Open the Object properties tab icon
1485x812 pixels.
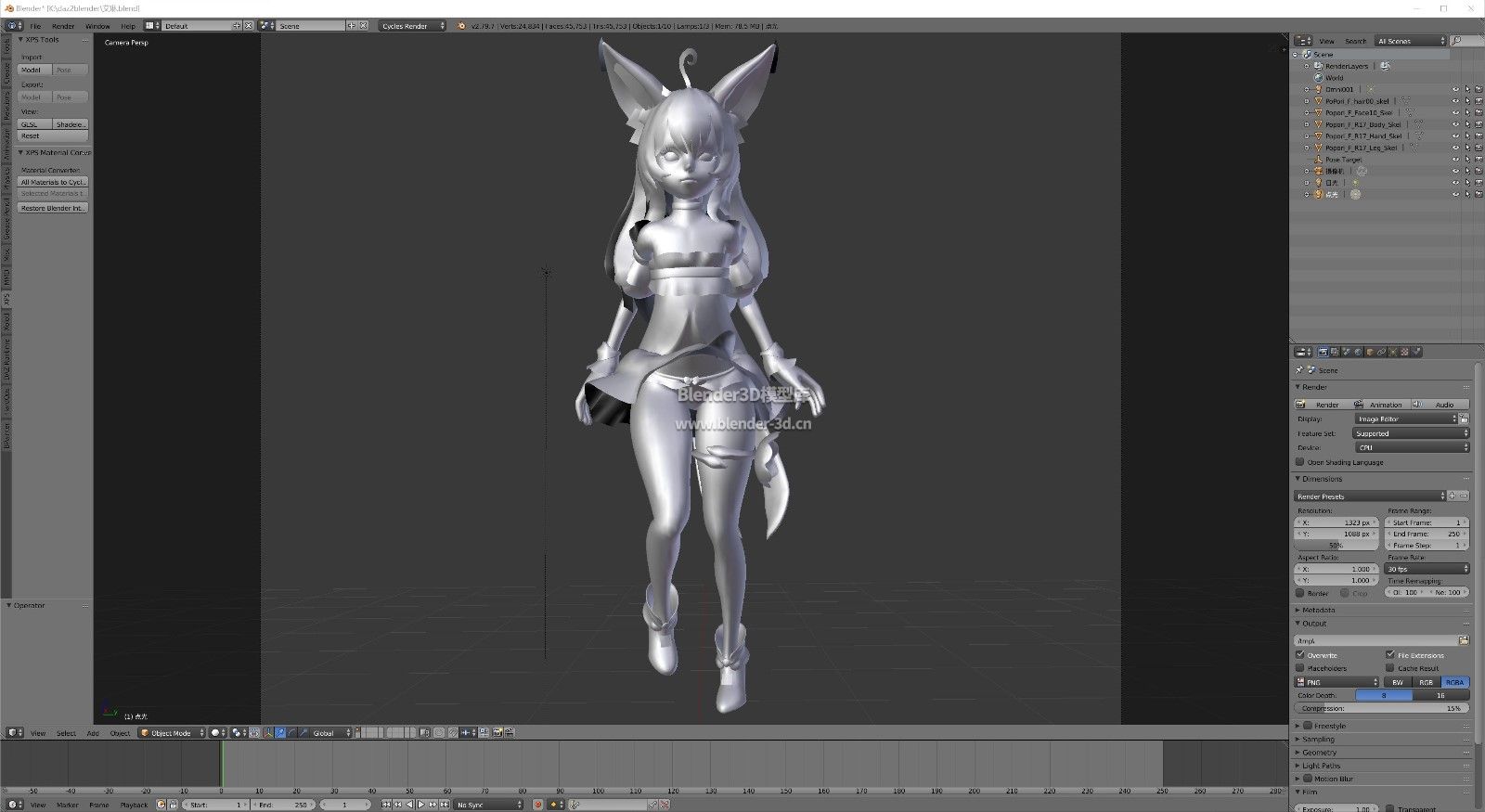tap(1370, 352)
